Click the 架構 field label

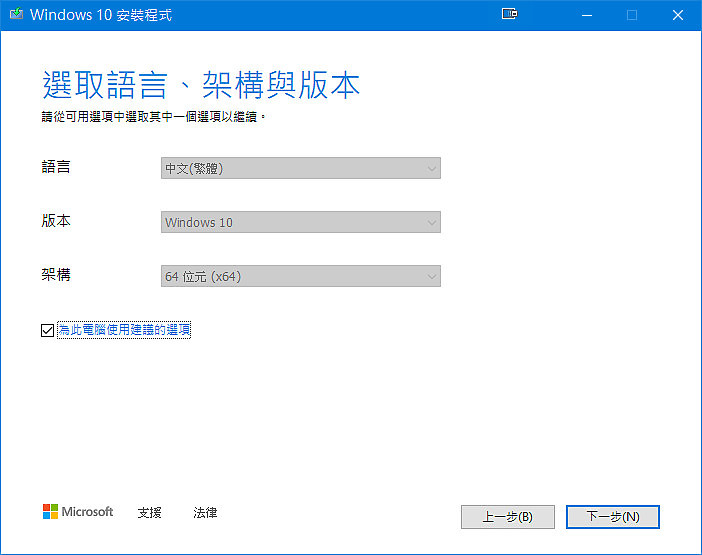[56, 274]
